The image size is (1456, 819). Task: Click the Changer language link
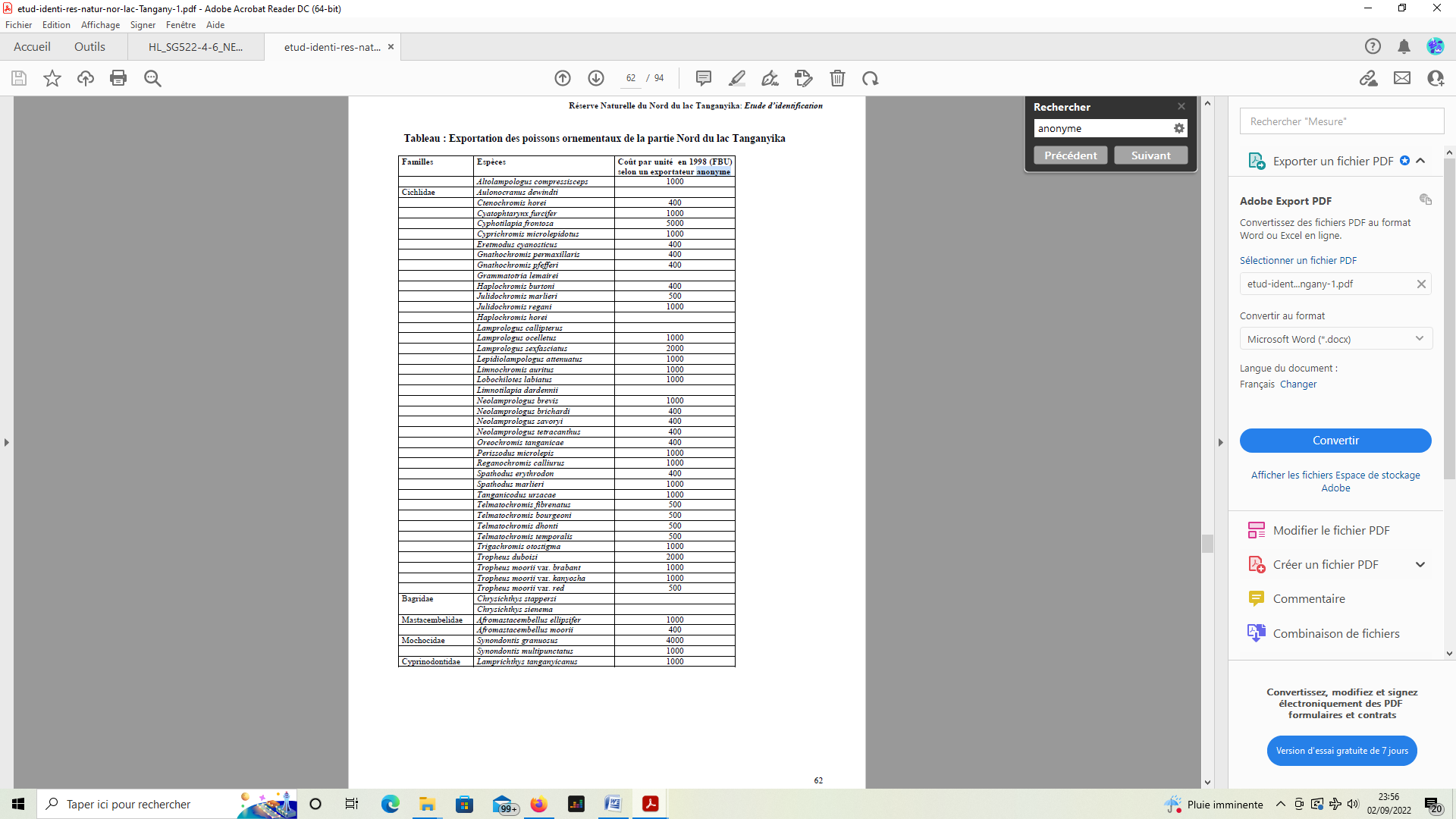[x=1298, y=384]
